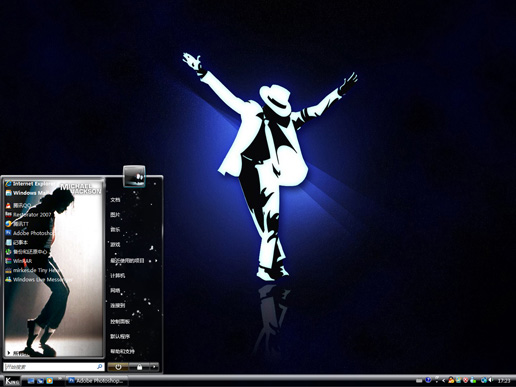
Task: Open Backup and Restore Center entry
Action: 27,252
